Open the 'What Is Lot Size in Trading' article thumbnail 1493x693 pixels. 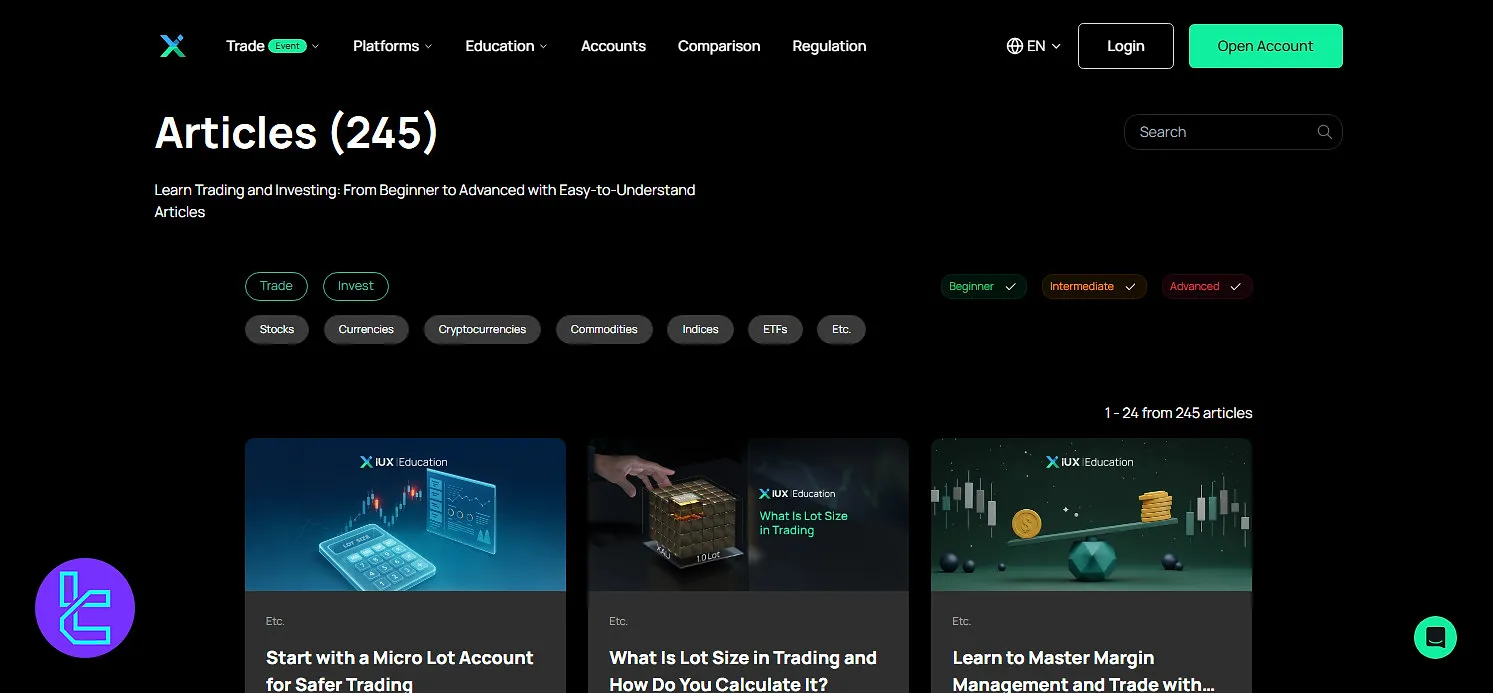(x=748, y=514)
